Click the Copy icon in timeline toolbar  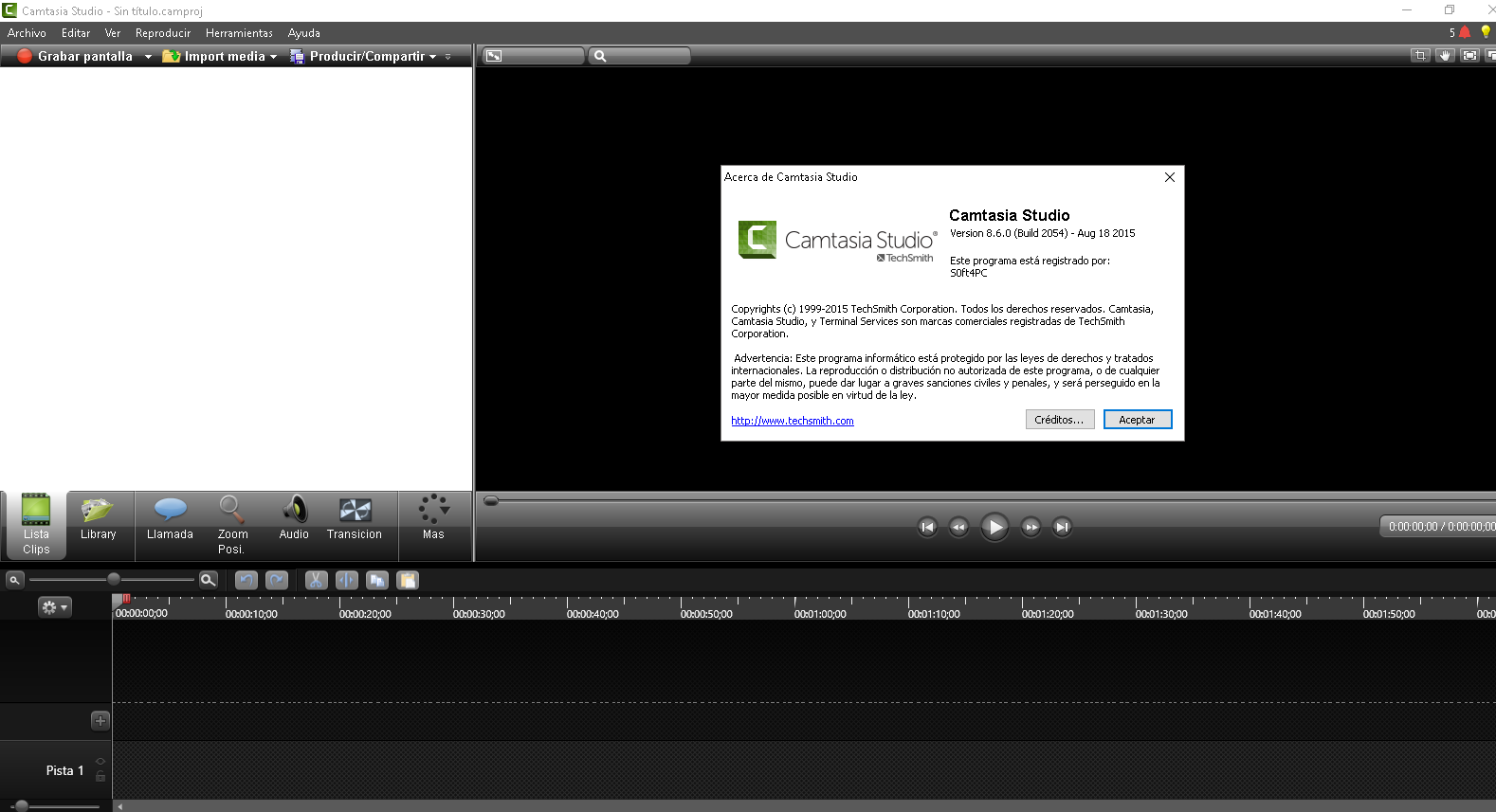(377, 580)
